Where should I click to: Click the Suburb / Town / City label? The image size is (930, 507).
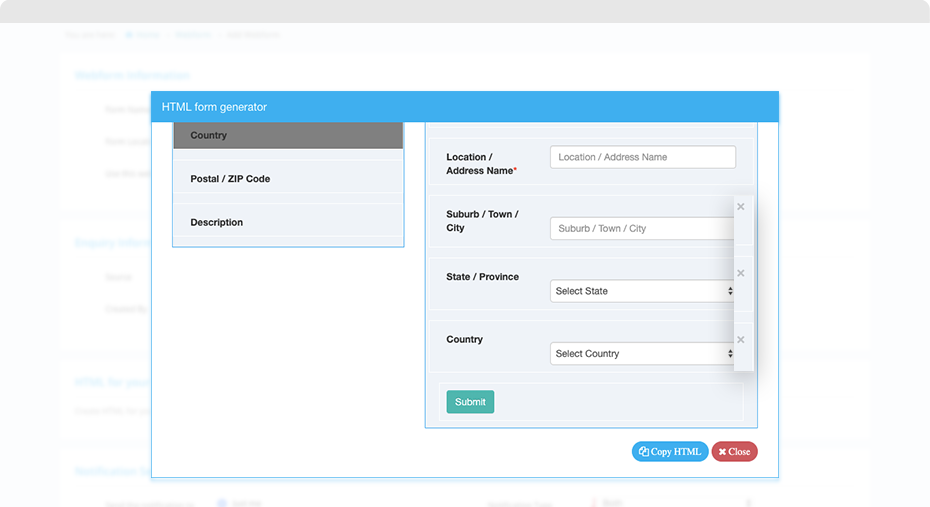482,221
